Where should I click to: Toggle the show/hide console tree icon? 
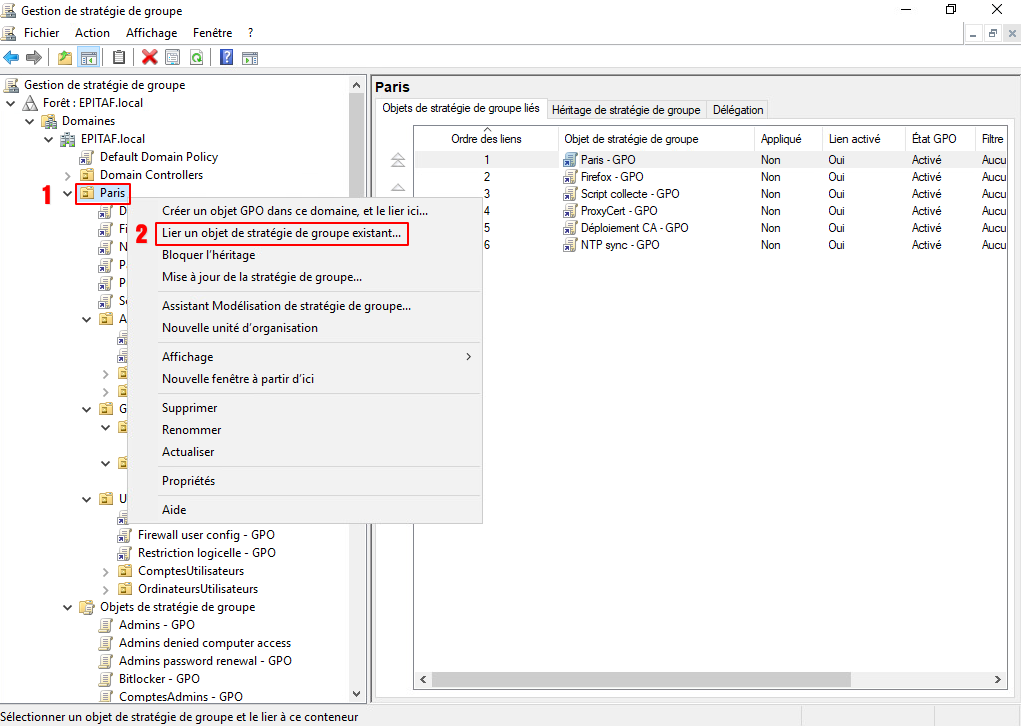pyautogui.click(x=88, y=57)
